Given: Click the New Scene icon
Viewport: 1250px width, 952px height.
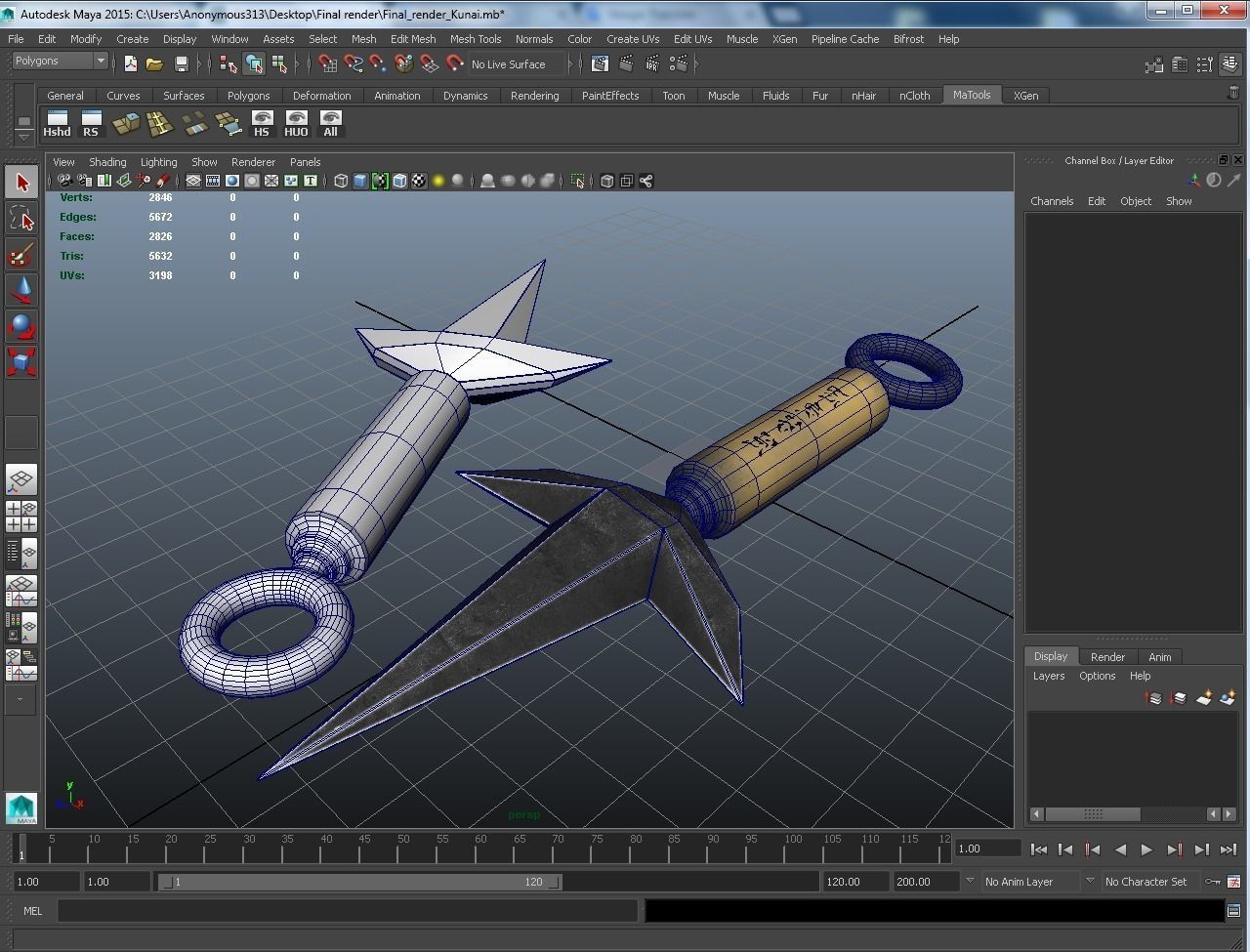Looking at the screenshot, I should [130, 64].
